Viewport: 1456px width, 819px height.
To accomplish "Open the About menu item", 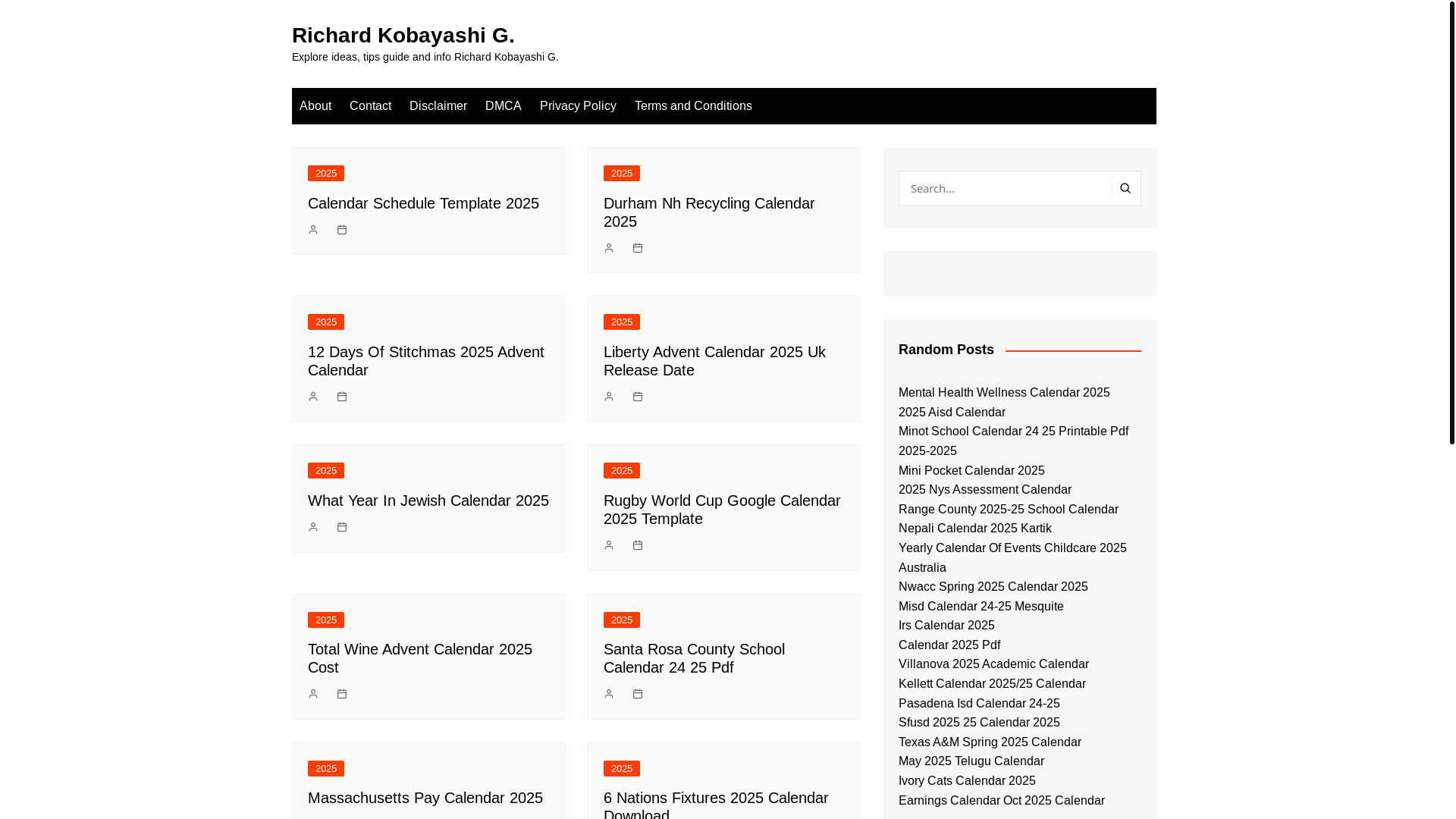I will click(x=315, y=106).
